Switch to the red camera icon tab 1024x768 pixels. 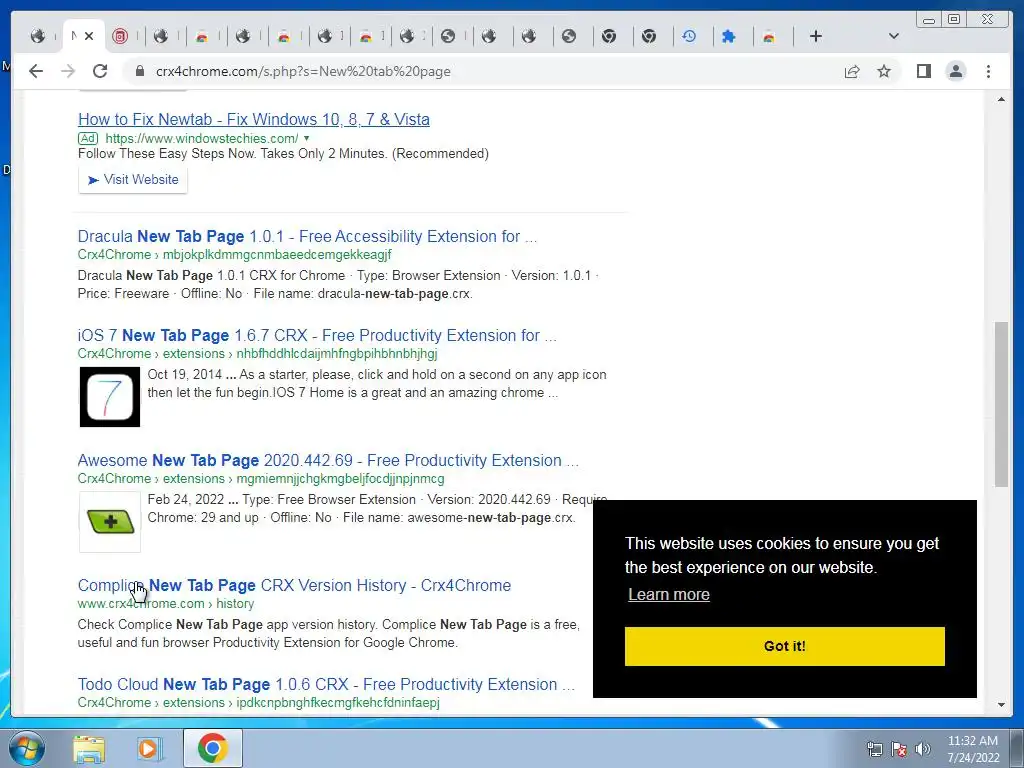(120, 36)
